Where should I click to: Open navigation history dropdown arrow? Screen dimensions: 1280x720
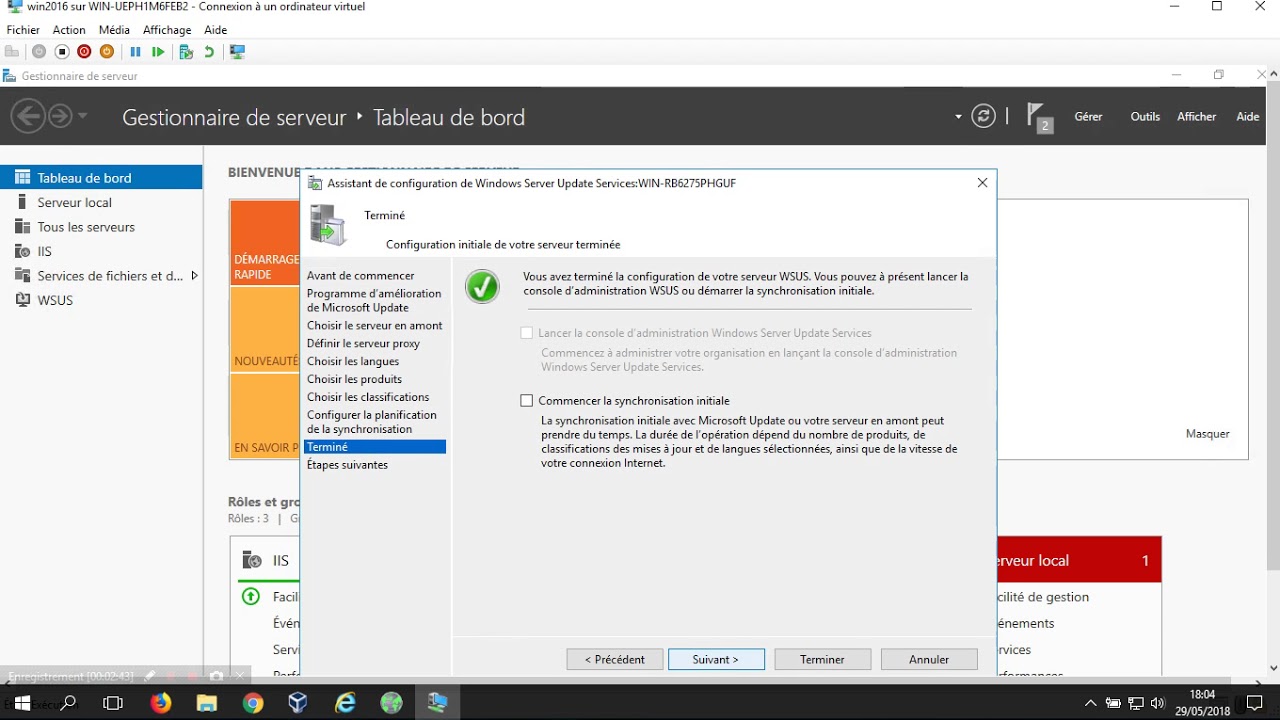tap(82, 117)
